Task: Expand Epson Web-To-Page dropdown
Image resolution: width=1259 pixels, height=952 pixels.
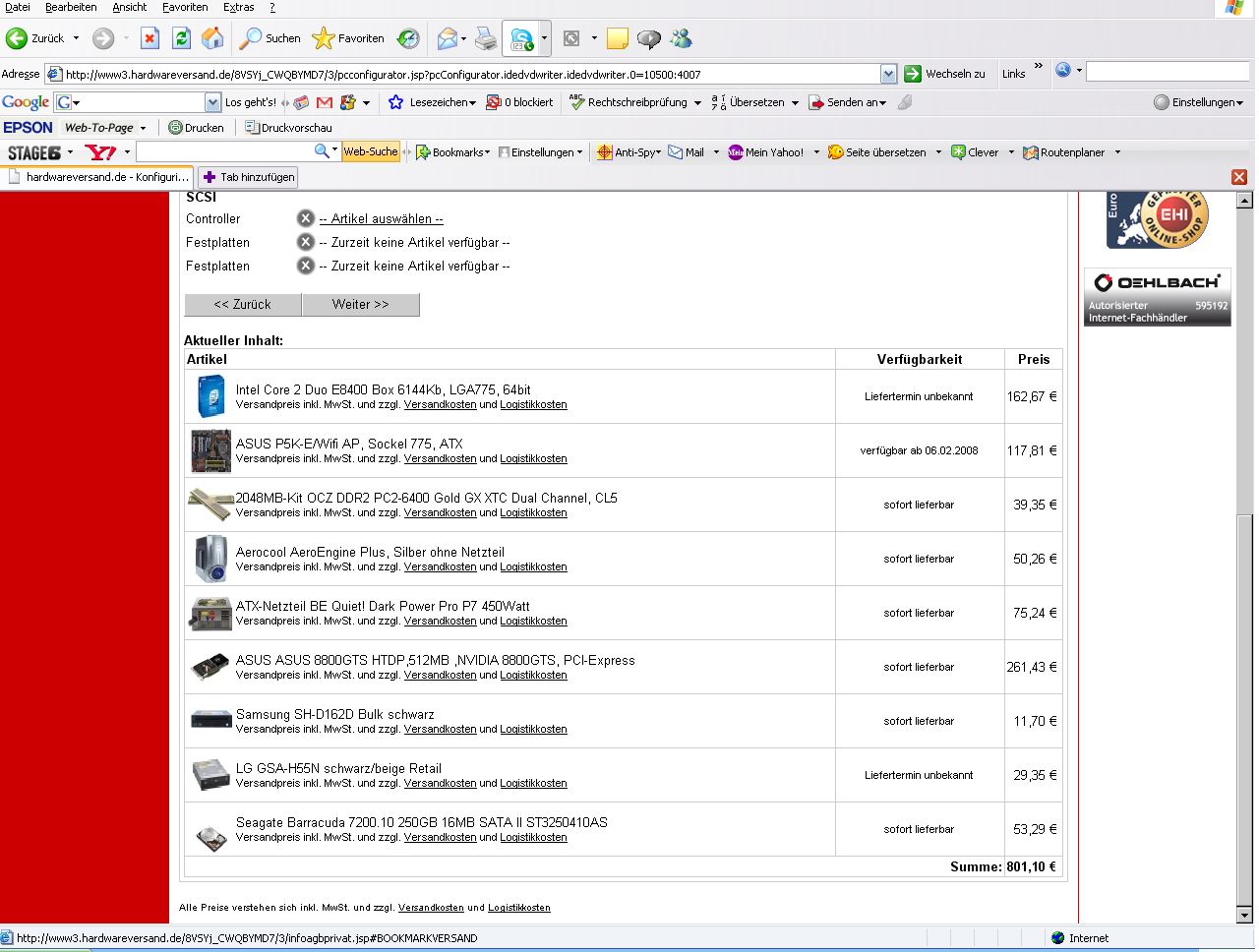Action: pos(143,128)
